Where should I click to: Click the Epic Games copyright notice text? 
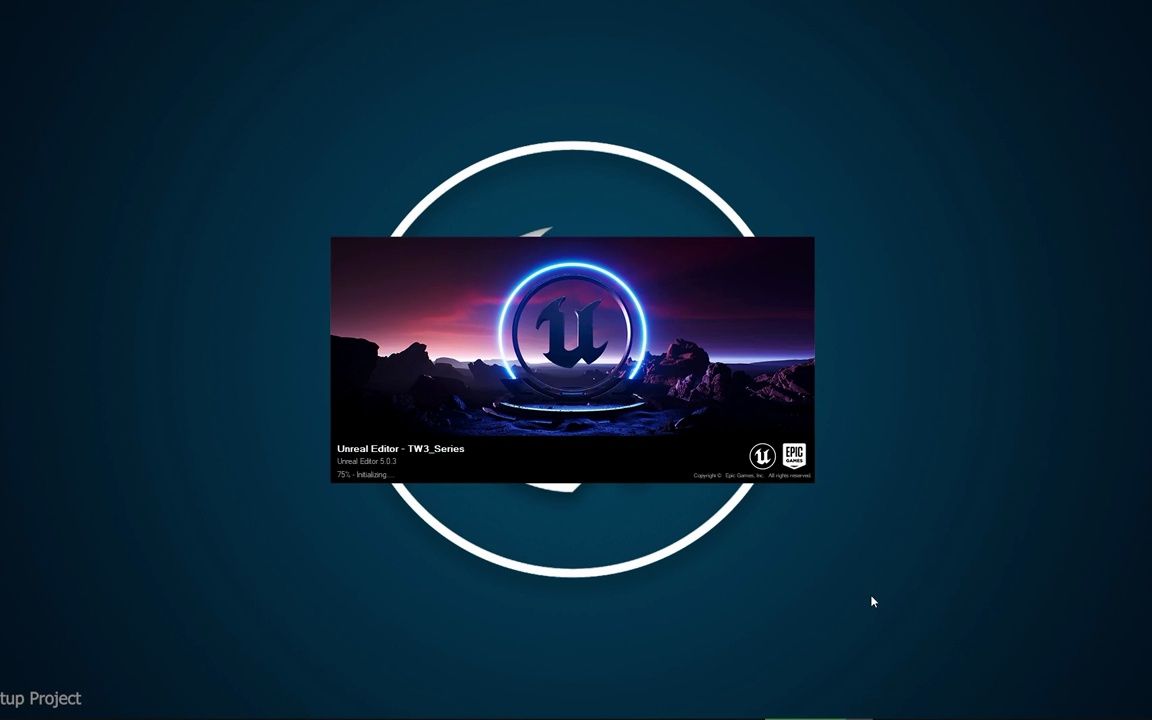coord(752,476)
